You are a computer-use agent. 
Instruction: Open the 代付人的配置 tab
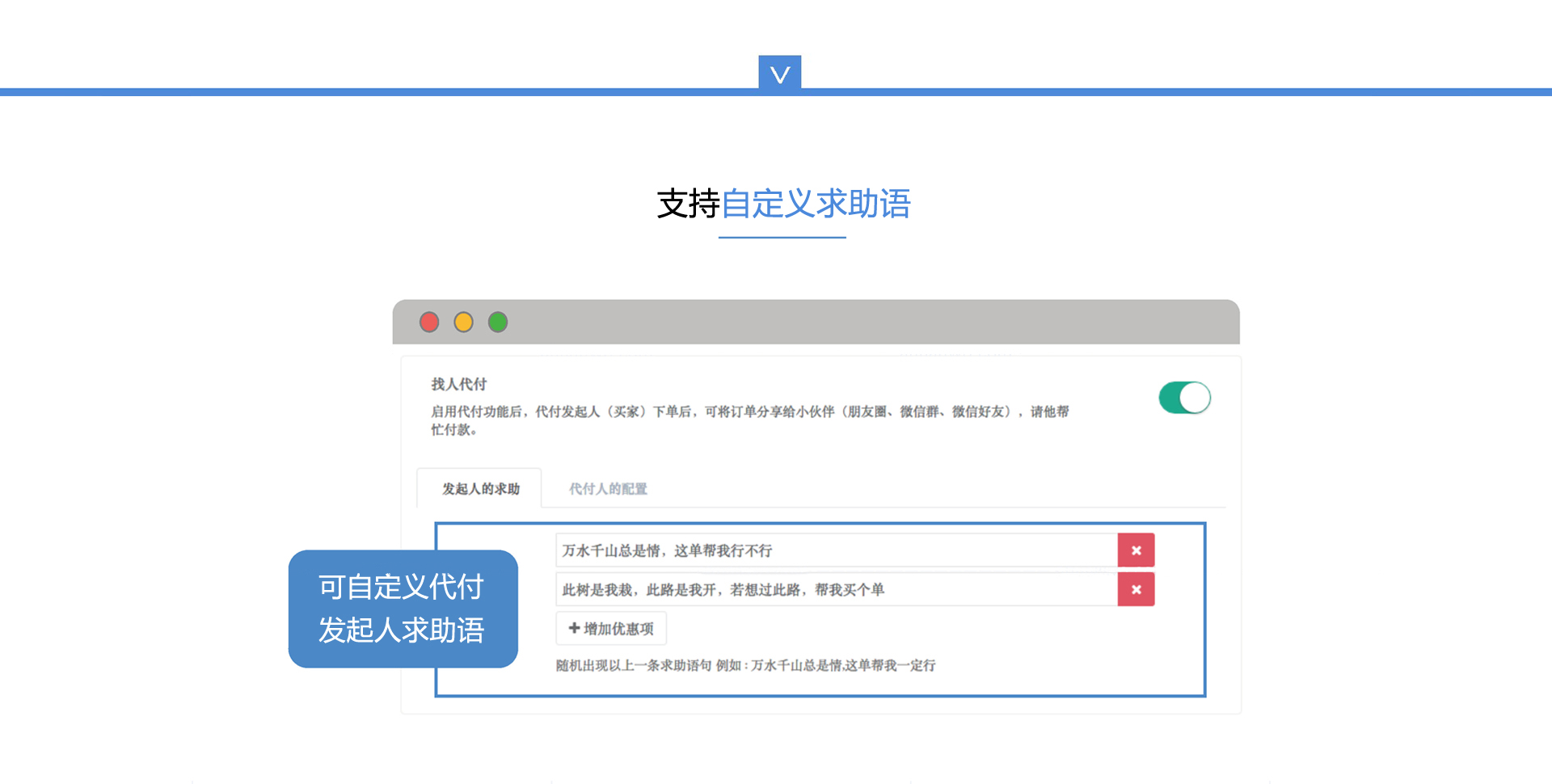[608, 488]
